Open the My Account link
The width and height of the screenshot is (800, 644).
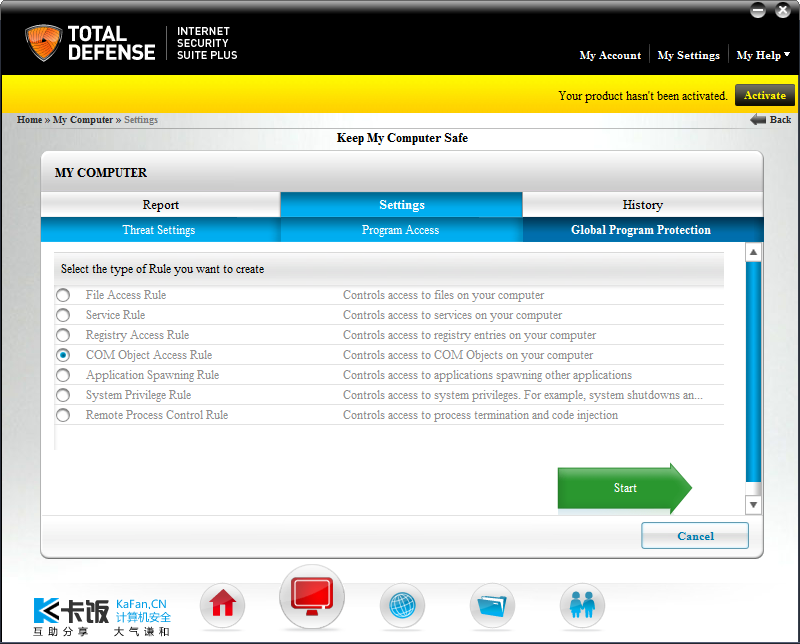[x=610, y=55]
